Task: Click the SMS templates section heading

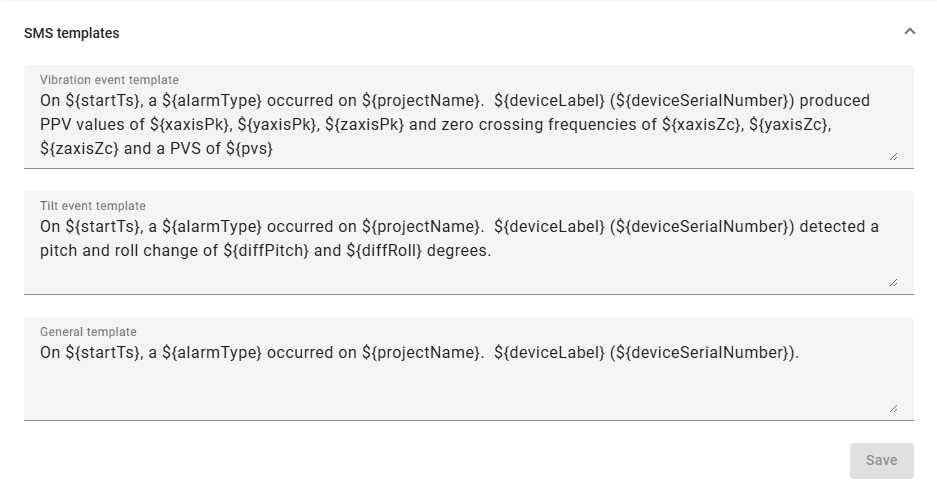Action: tap(72, 33)
